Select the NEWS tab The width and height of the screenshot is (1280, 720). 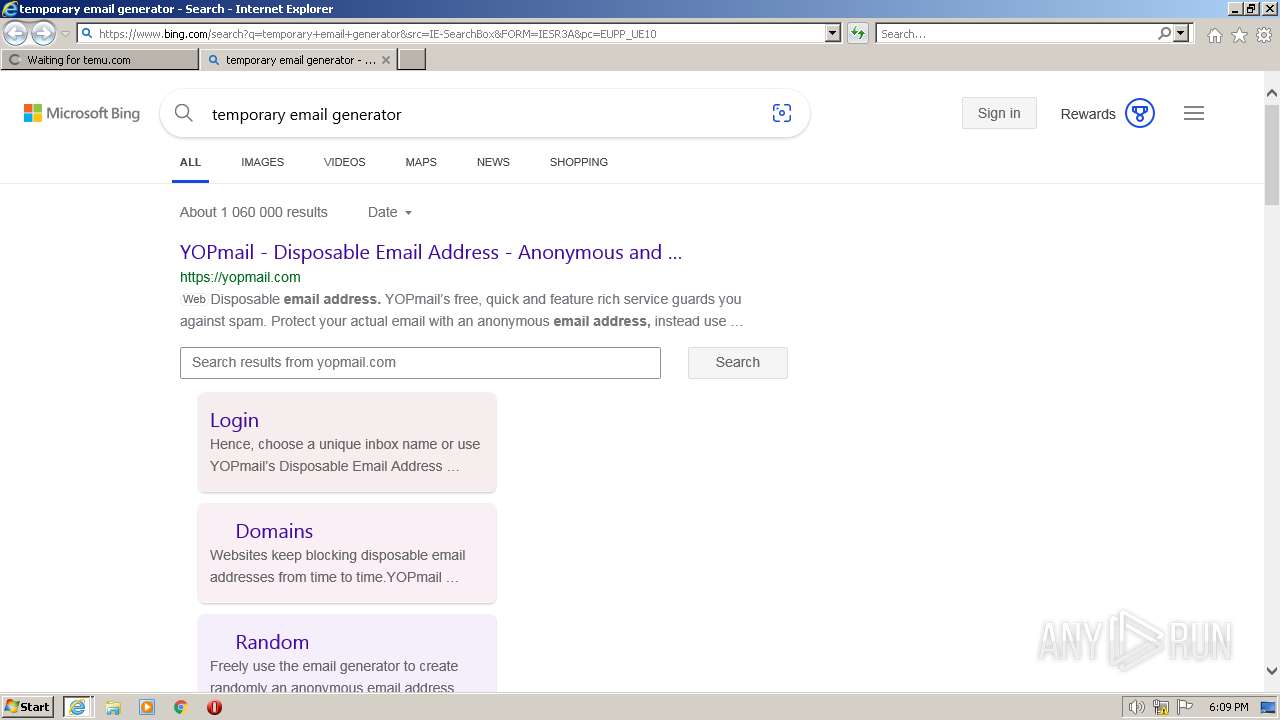pos(493,162)
